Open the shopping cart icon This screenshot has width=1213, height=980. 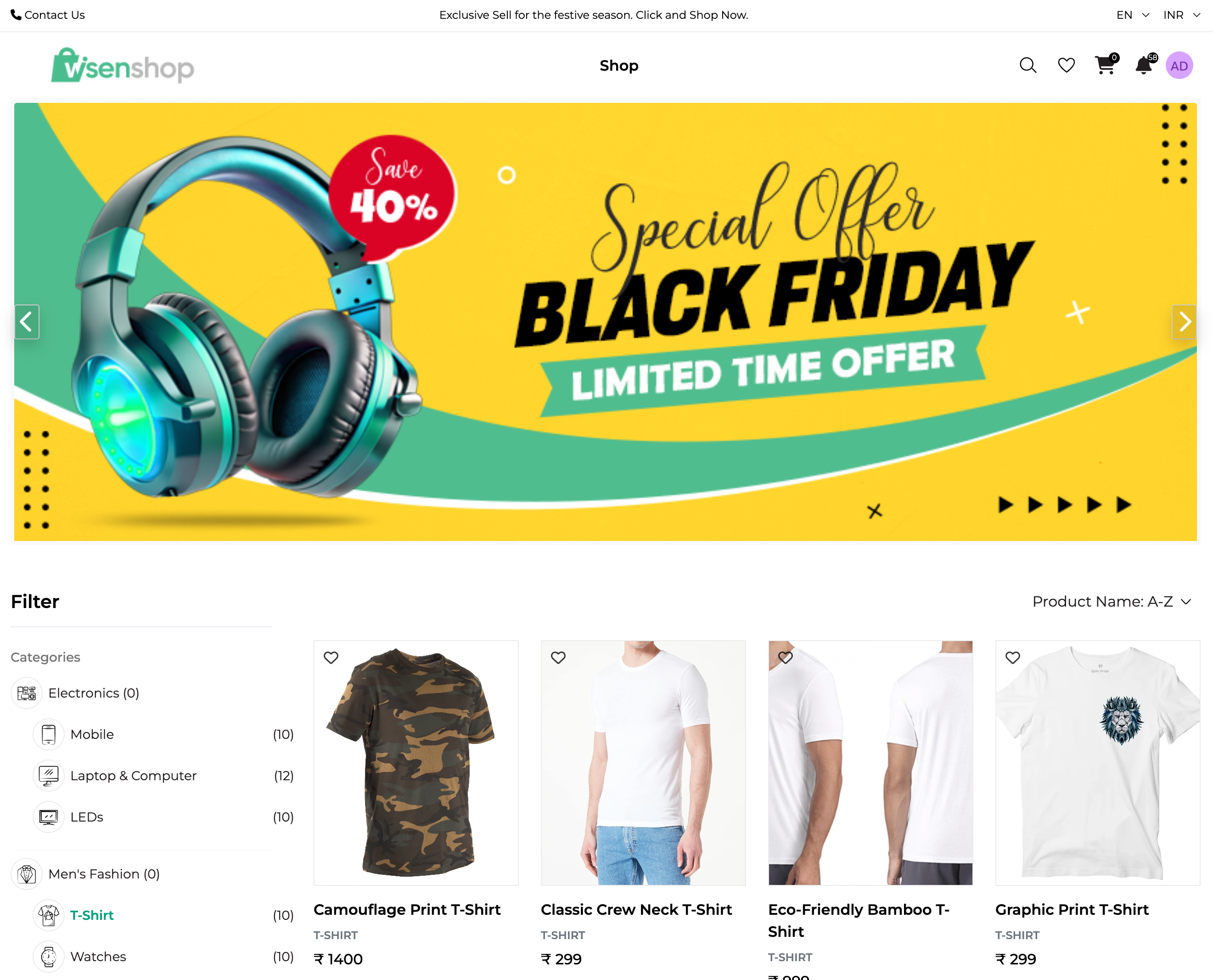pyautogui.click(x=1105, y=66)
